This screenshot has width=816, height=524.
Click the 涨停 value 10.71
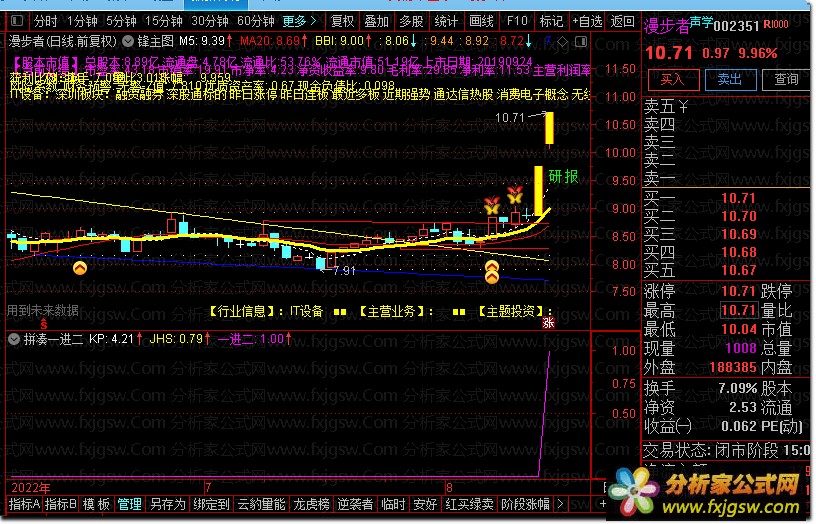pyautogui.click(x=738, y=291)
